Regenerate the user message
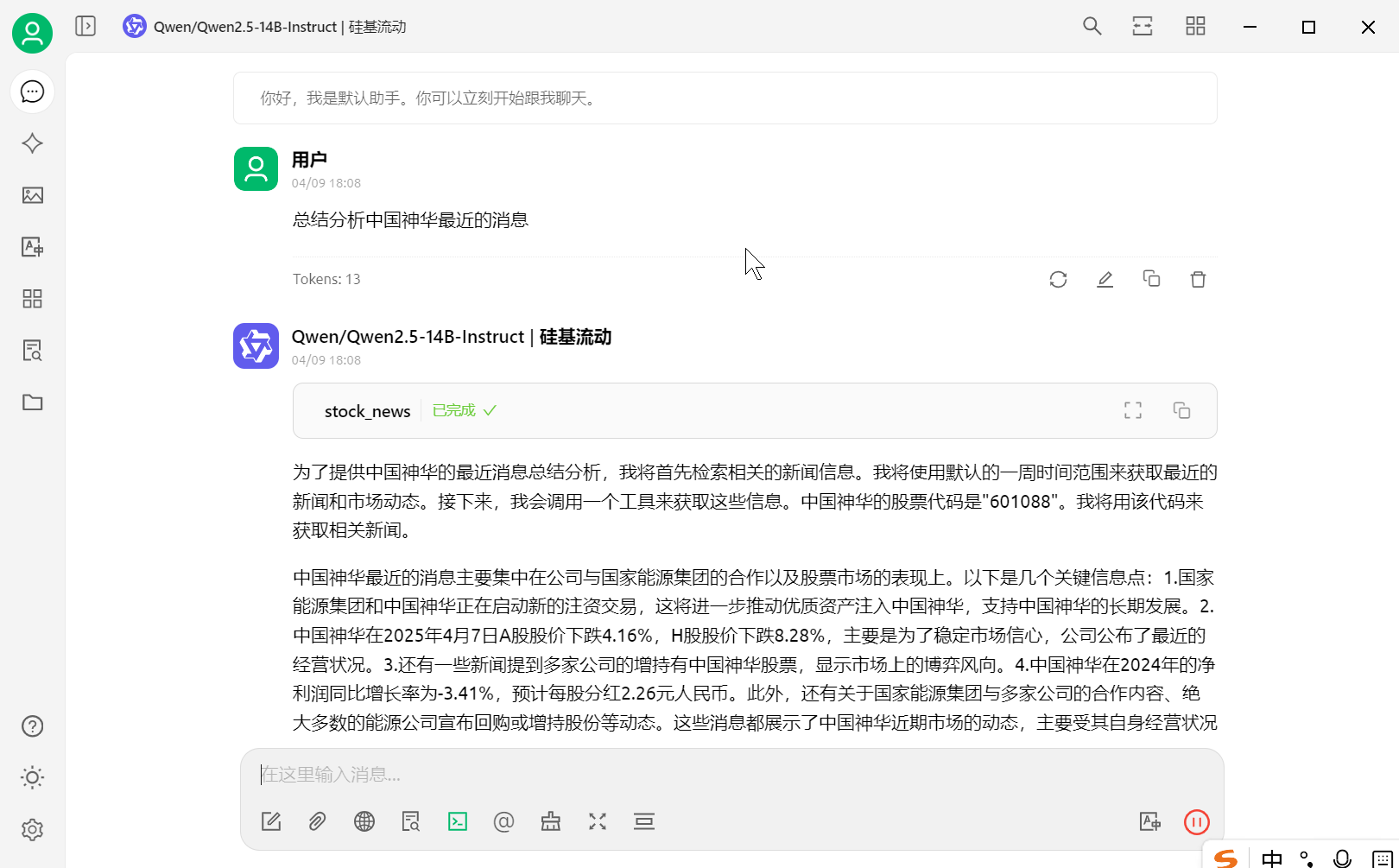Viewport: 1399px width, 868px height. [x=1058, y=279]
